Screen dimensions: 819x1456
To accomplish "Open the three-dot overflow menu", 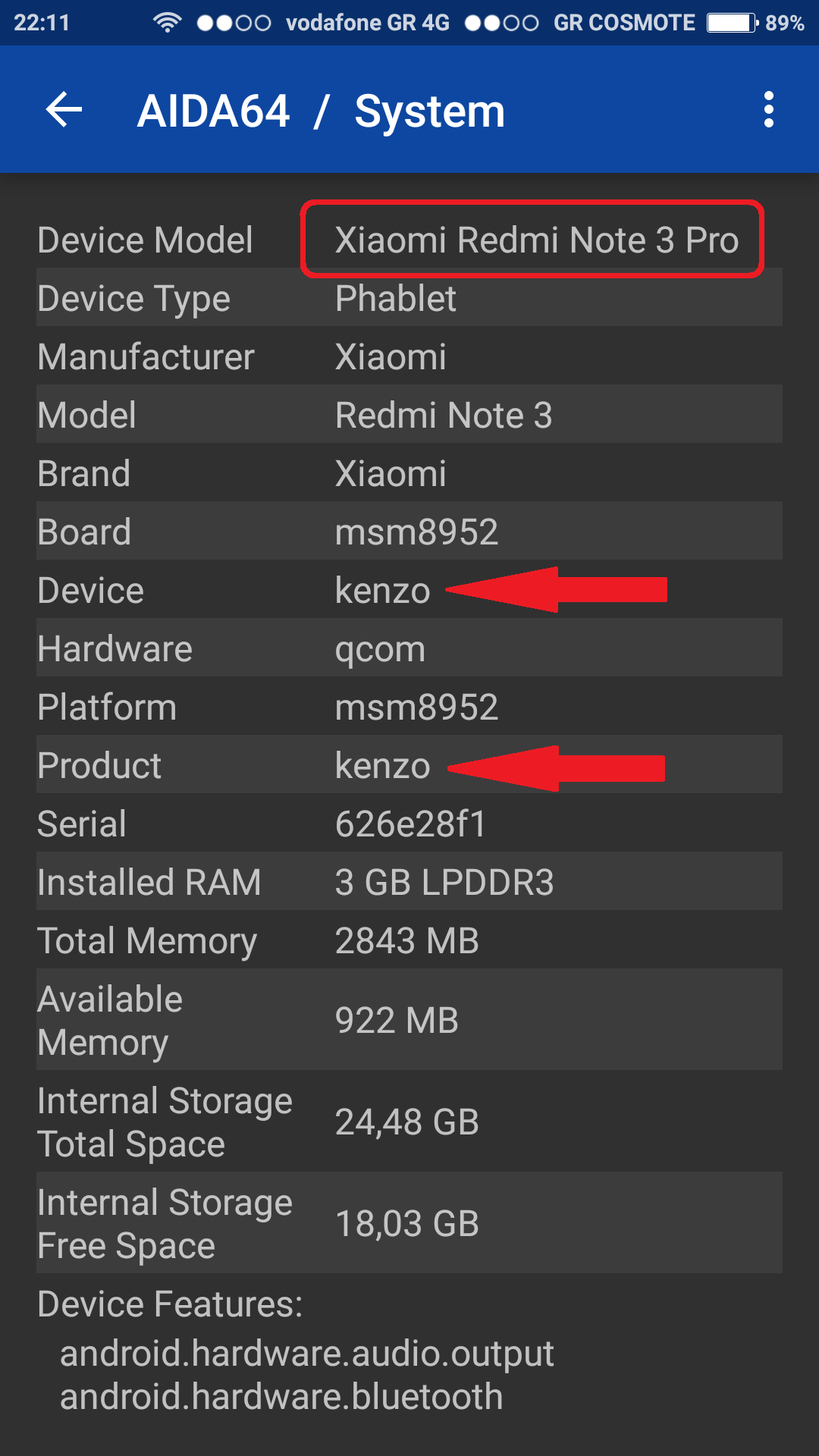I will pos(768,110).
